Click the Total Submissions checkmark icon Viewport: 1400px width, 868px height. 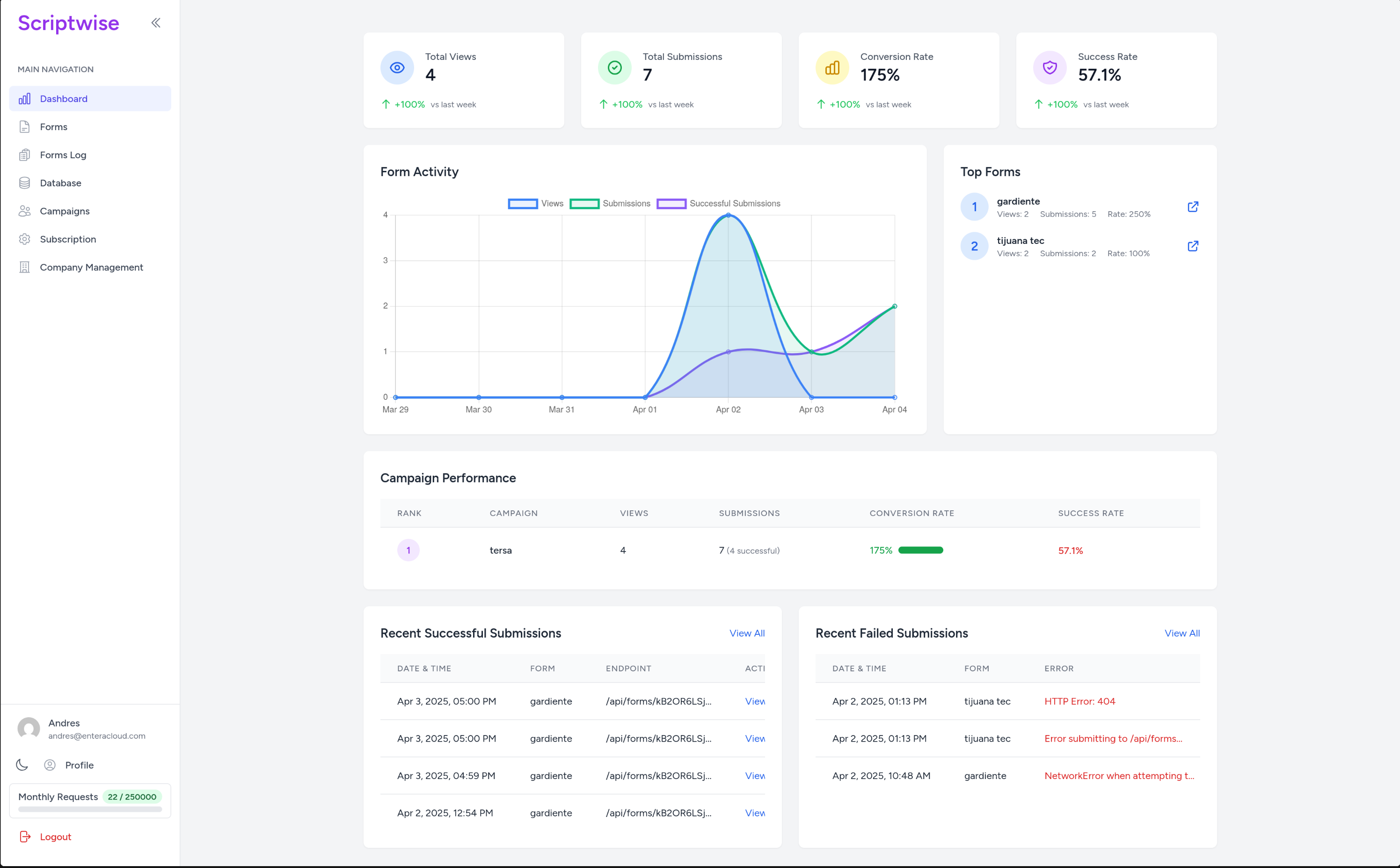pyautogui.click(x=614, y=68)
